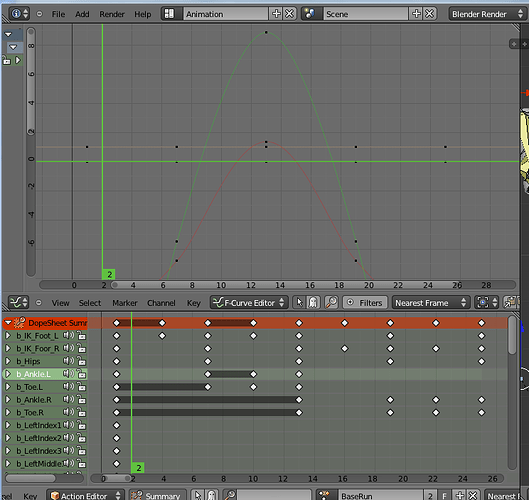
Task: Open the graph editor Key menu
Action: tap(194, 303)
